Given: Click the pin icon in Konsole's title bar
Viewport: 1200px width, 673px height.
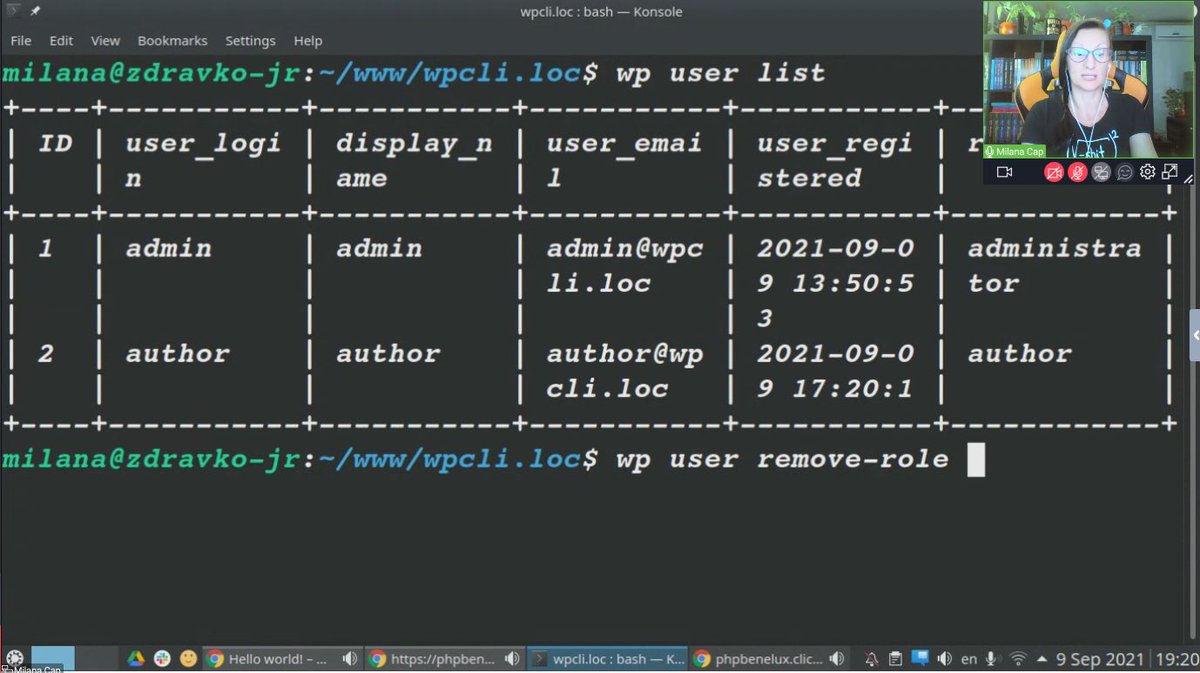Looking at the screenshot, I should pyautogui.click(x=35, y=11).
